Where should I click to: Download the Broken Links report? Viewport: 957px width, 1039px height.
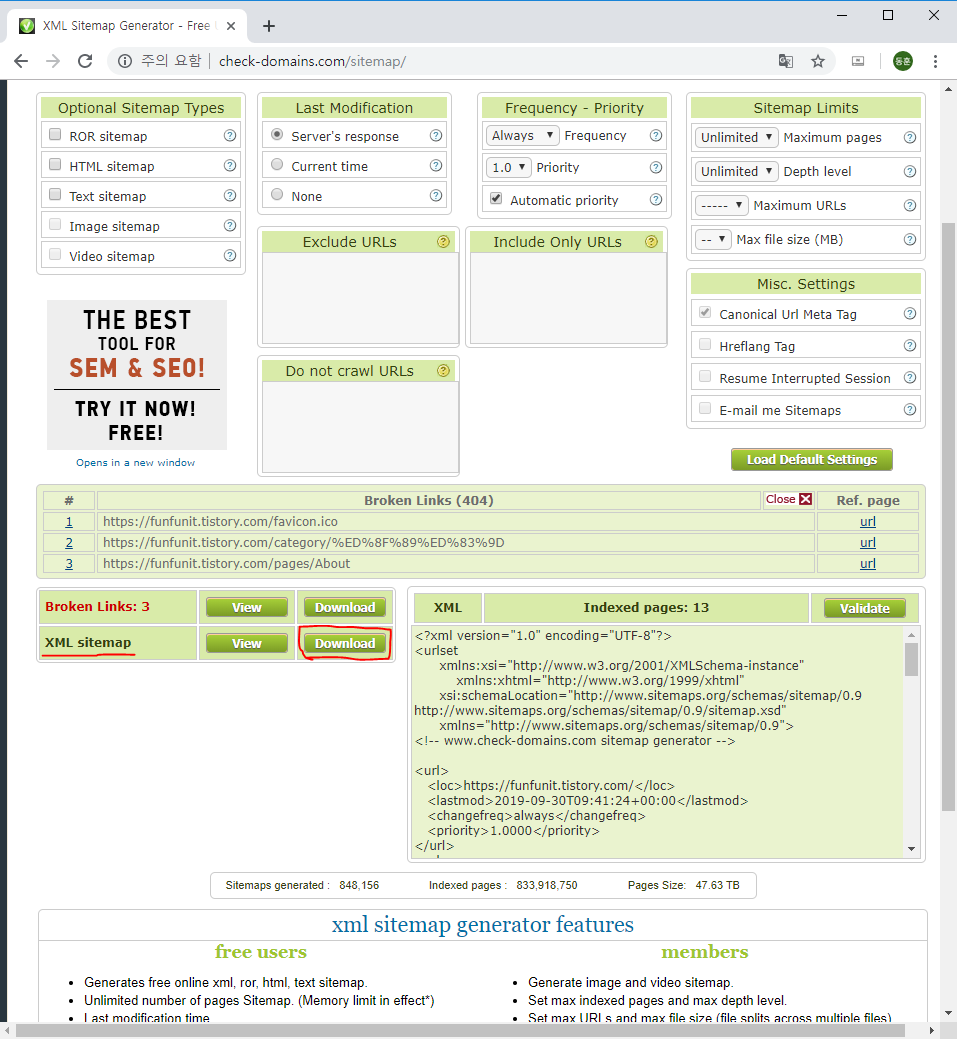click(x=345, y=607)
